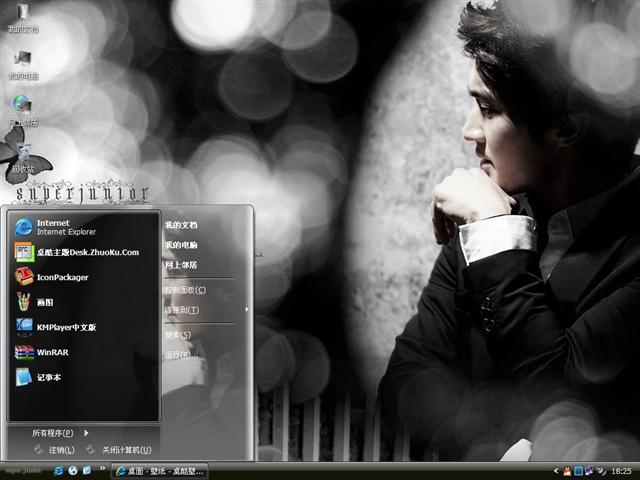This screenshot has width=640, height=480.
Task: Open the 我的电脑 desktop icon
Action: coord(23,64)
